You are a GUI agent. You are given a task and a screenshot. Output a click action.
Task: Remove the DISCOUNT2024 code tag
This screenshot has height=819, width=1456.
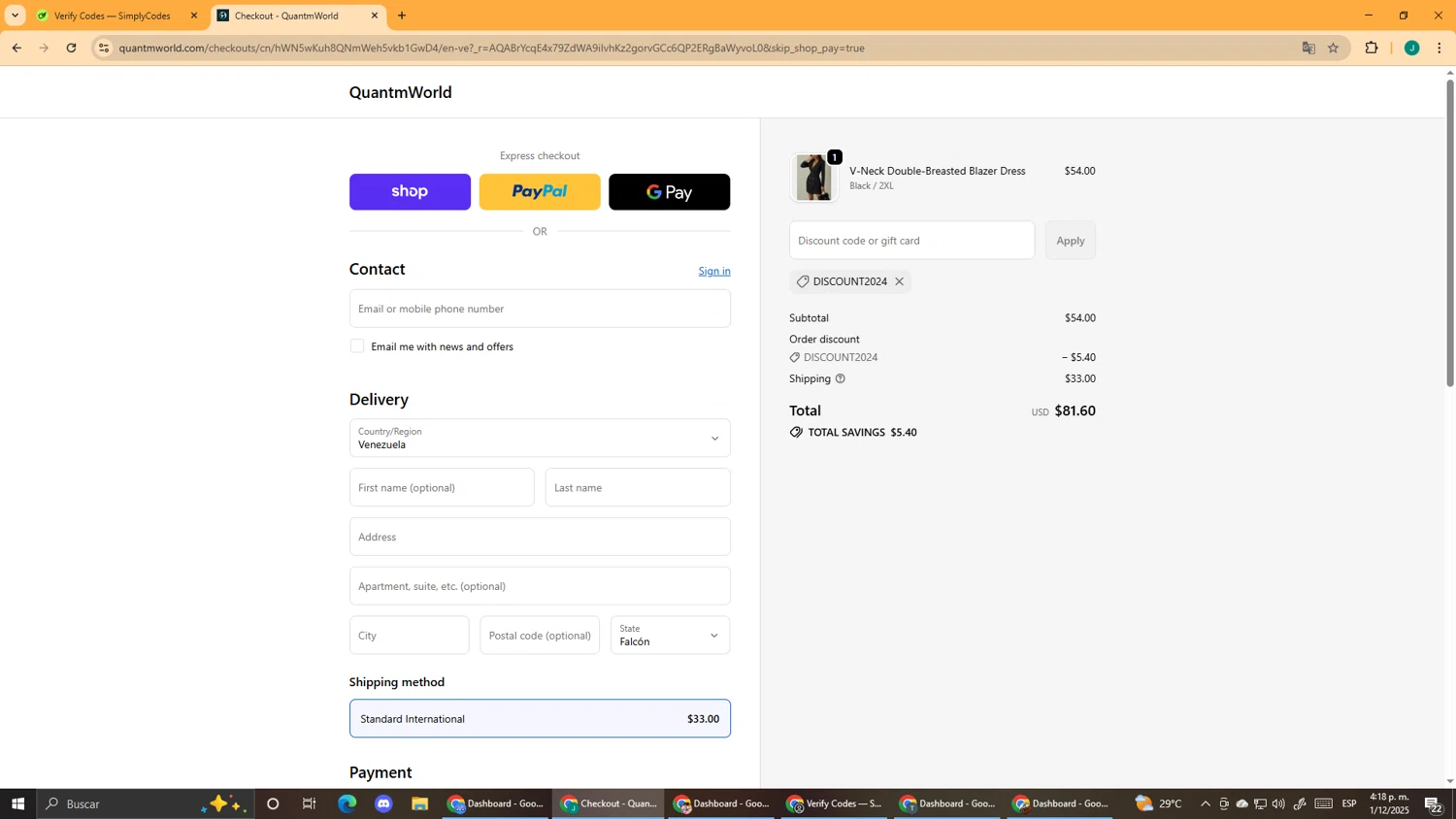pos(899,281)
